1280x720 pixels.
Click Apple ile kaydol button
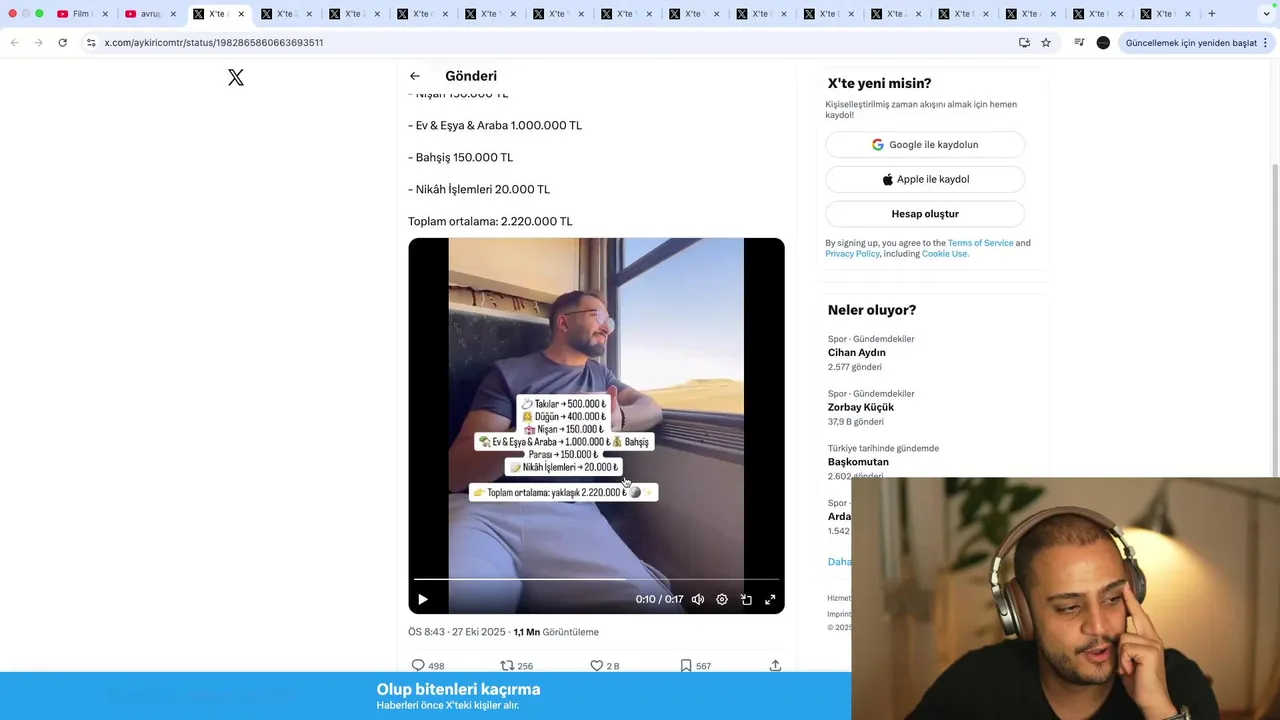tap(925, 179)
